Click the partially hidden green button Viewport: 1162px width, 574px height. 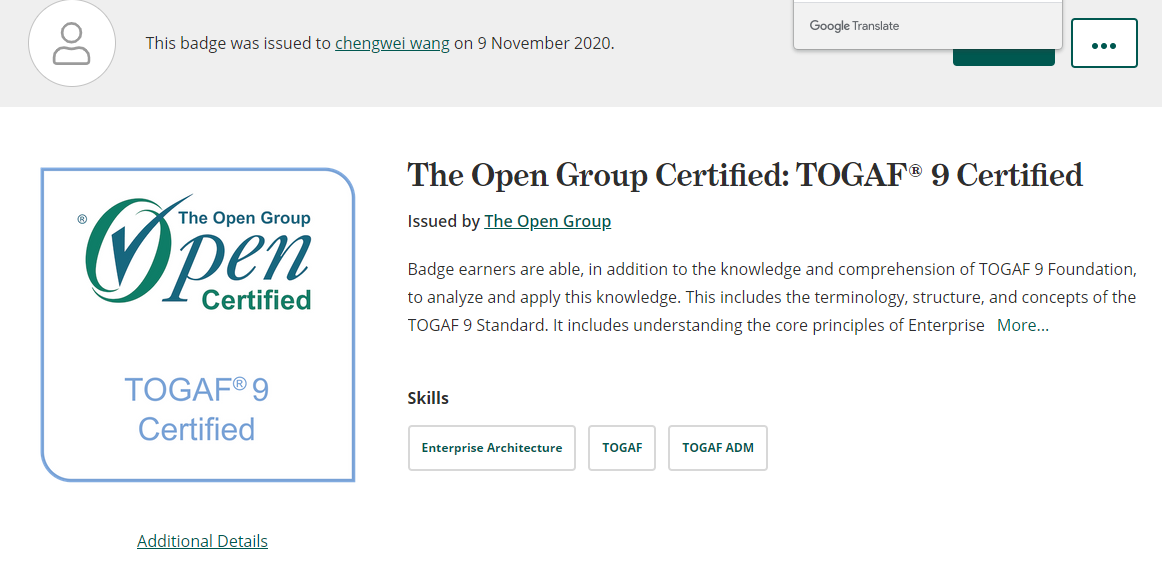tap(1003, 57)
